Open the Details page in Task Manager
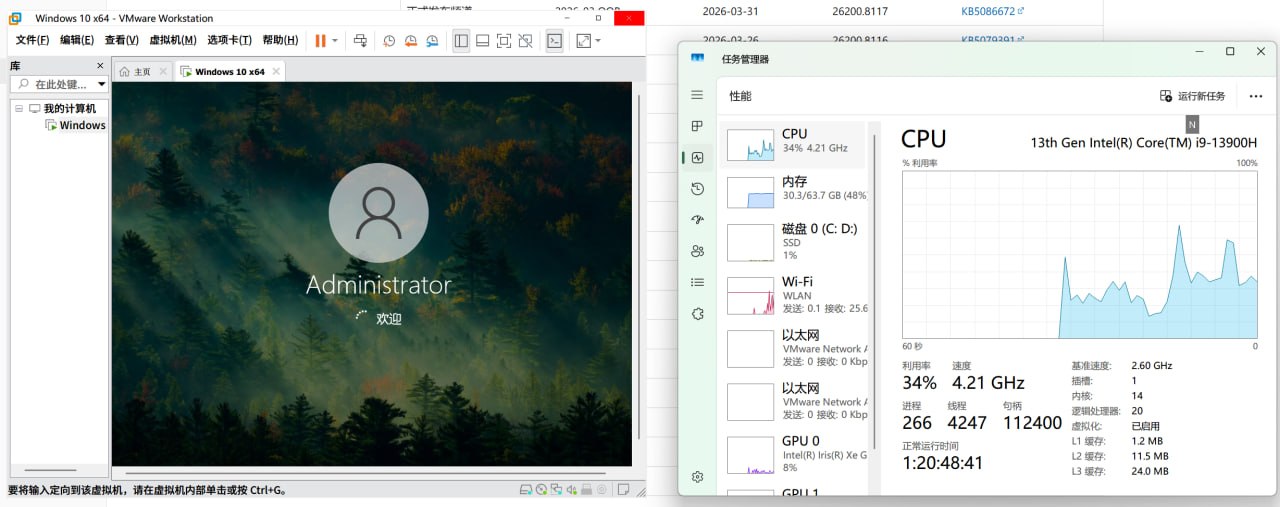 tap(697, 282)
